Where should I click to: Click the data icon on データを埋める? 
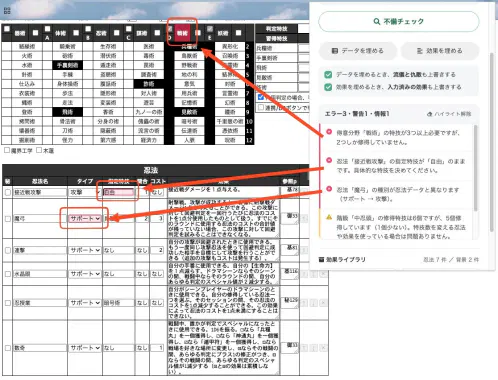click(335, 51)
